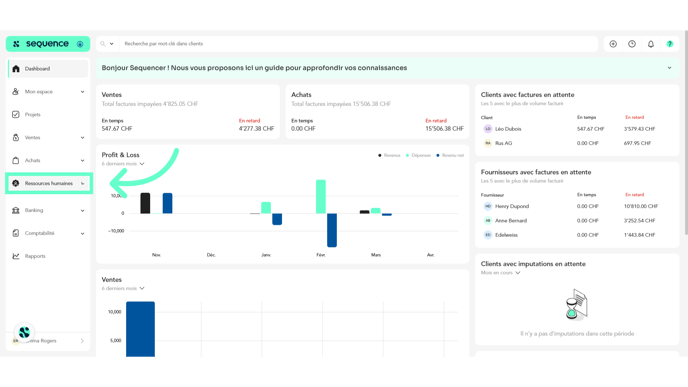The height and width of the screenshot is (387, 688).
Task: Expand the Achats sidebar chevron
Action: tap(82, 161)
